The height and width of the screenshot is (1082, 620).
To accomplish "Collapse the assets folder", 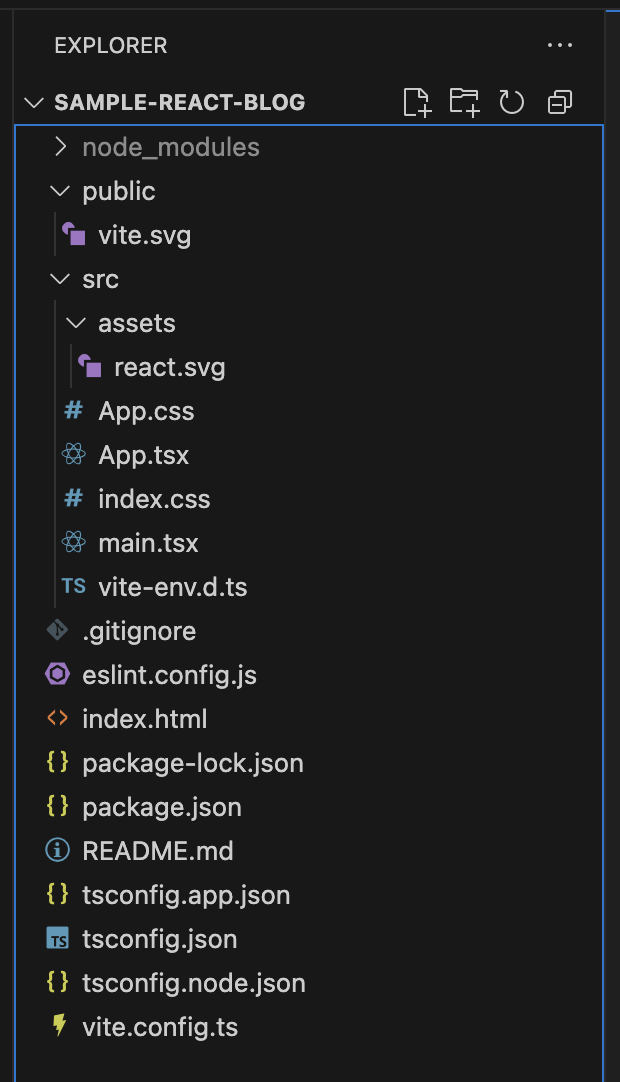I will coord(76,323).
